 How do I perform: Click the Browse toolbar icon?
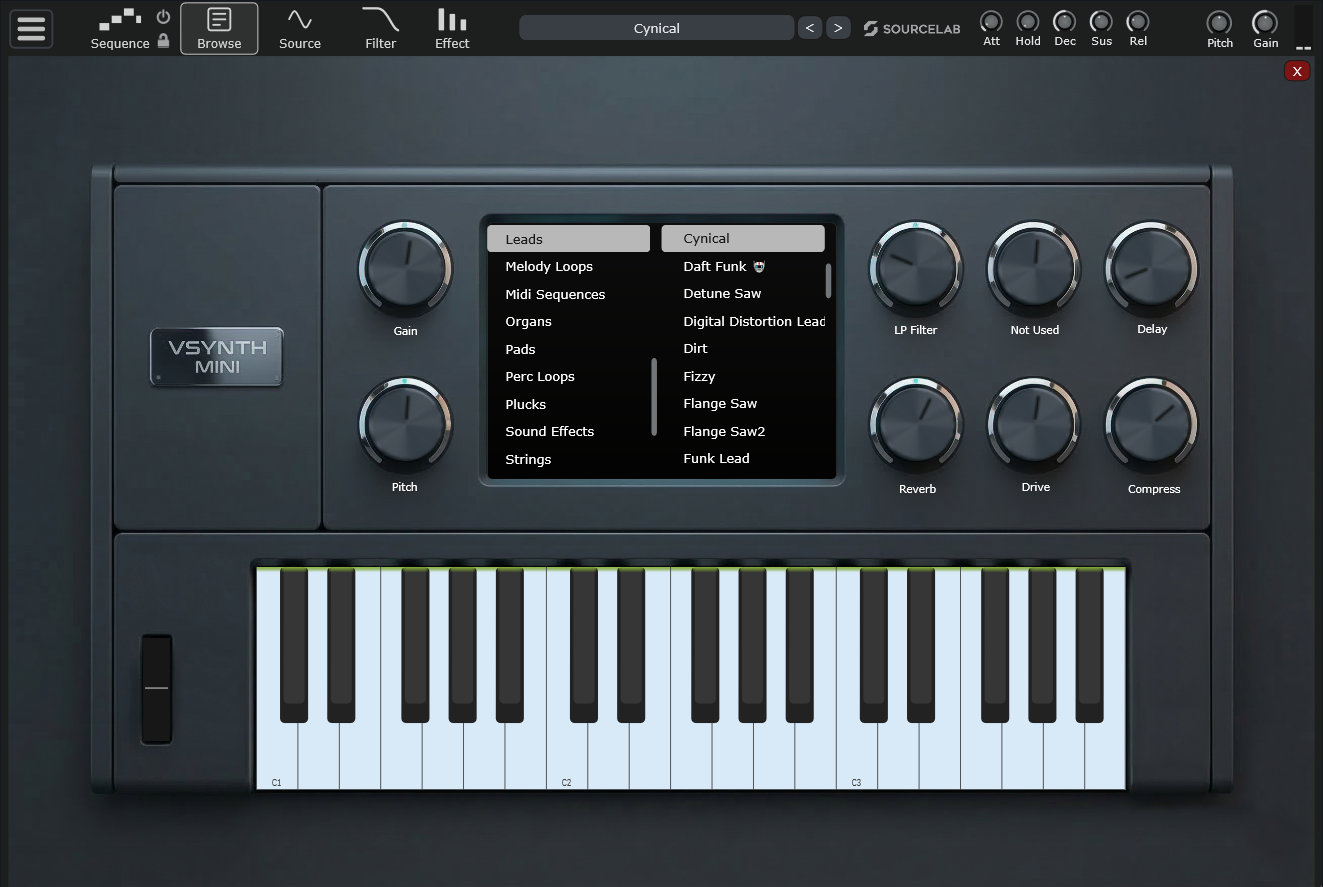coord(219,28)
